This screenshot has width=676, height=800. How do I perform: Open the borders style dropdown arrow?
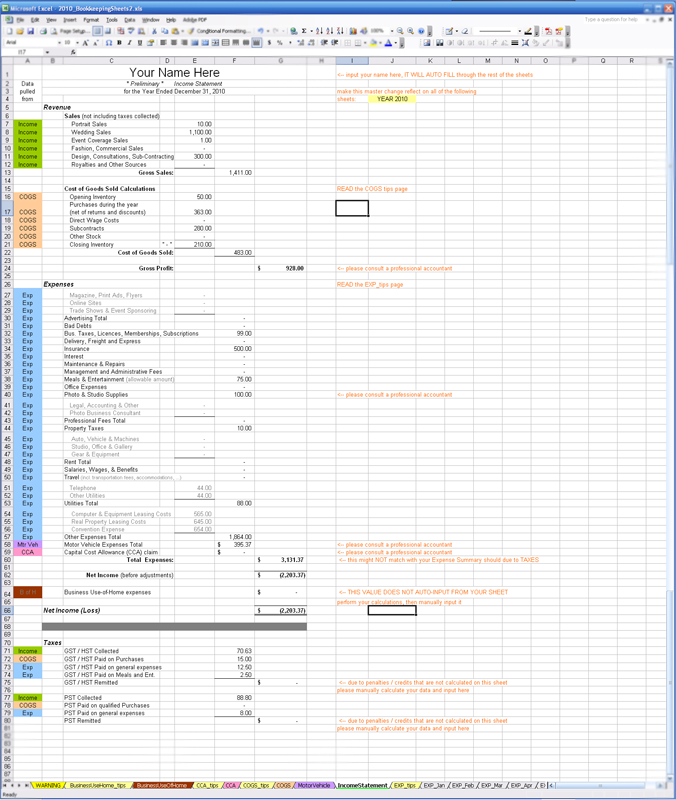pos(365,42)
